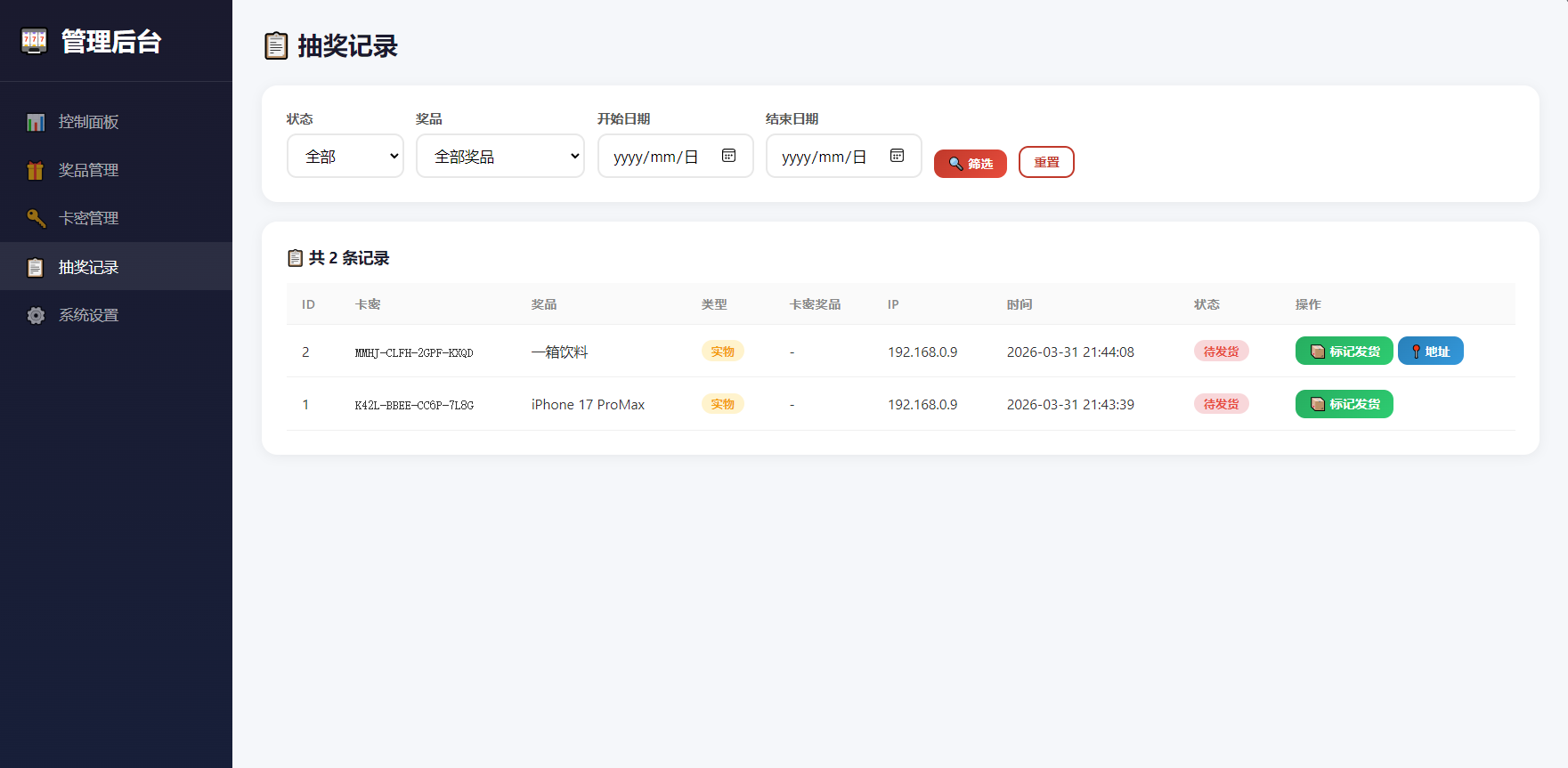Click 待发货 status badge on record 1

1221,404
